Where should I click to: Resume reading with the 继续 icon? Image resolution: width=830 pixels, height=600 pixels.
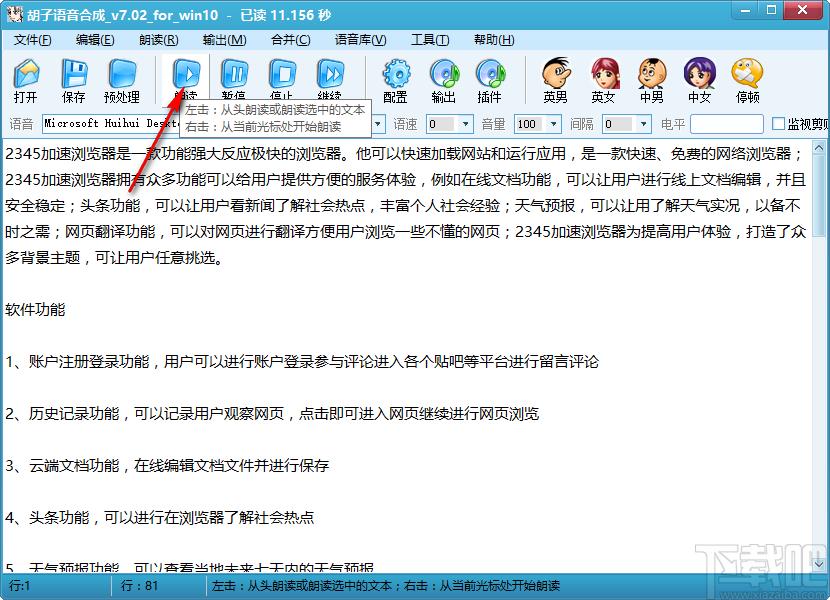pyautogui.click(x=330, y=74)
